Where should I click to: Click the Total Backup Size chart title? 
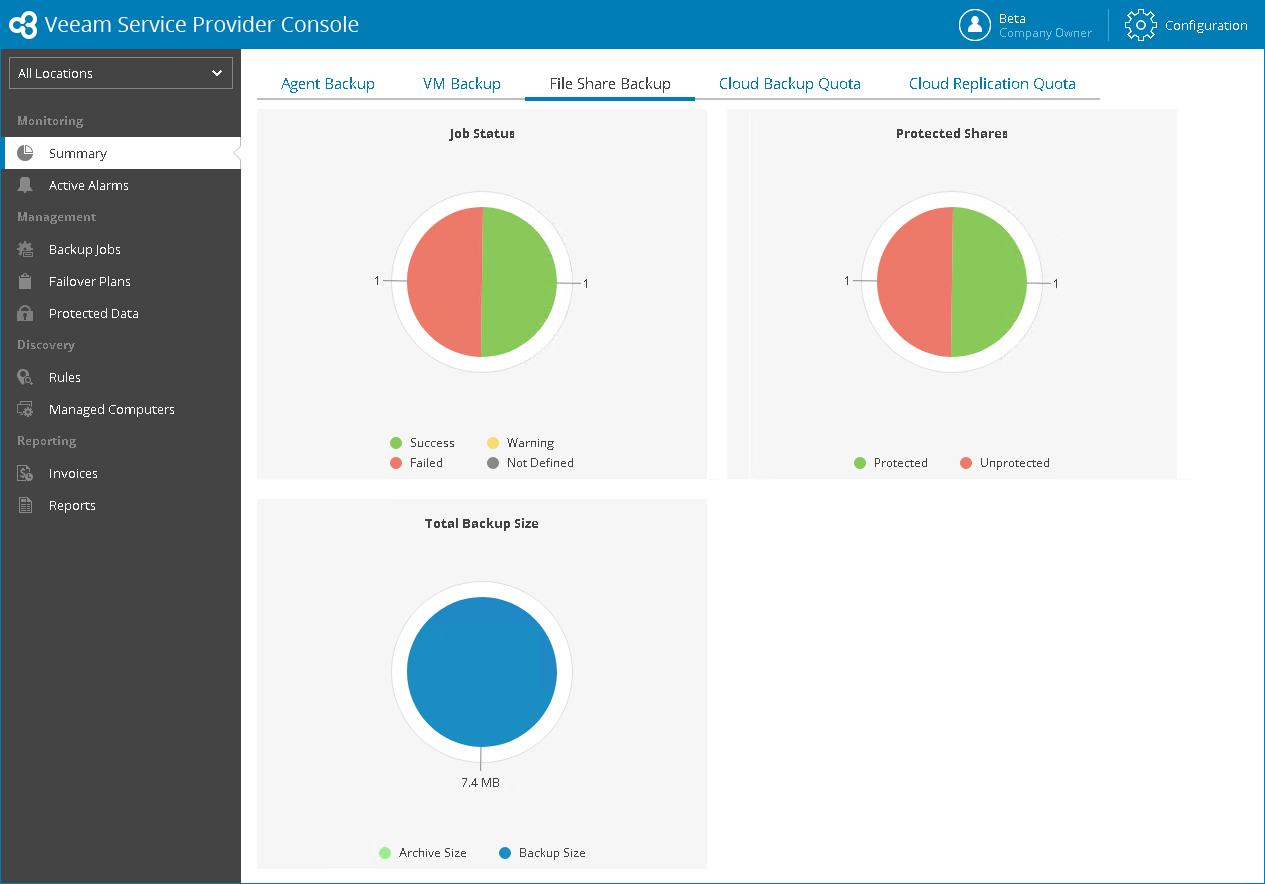(x=482, y=523)
